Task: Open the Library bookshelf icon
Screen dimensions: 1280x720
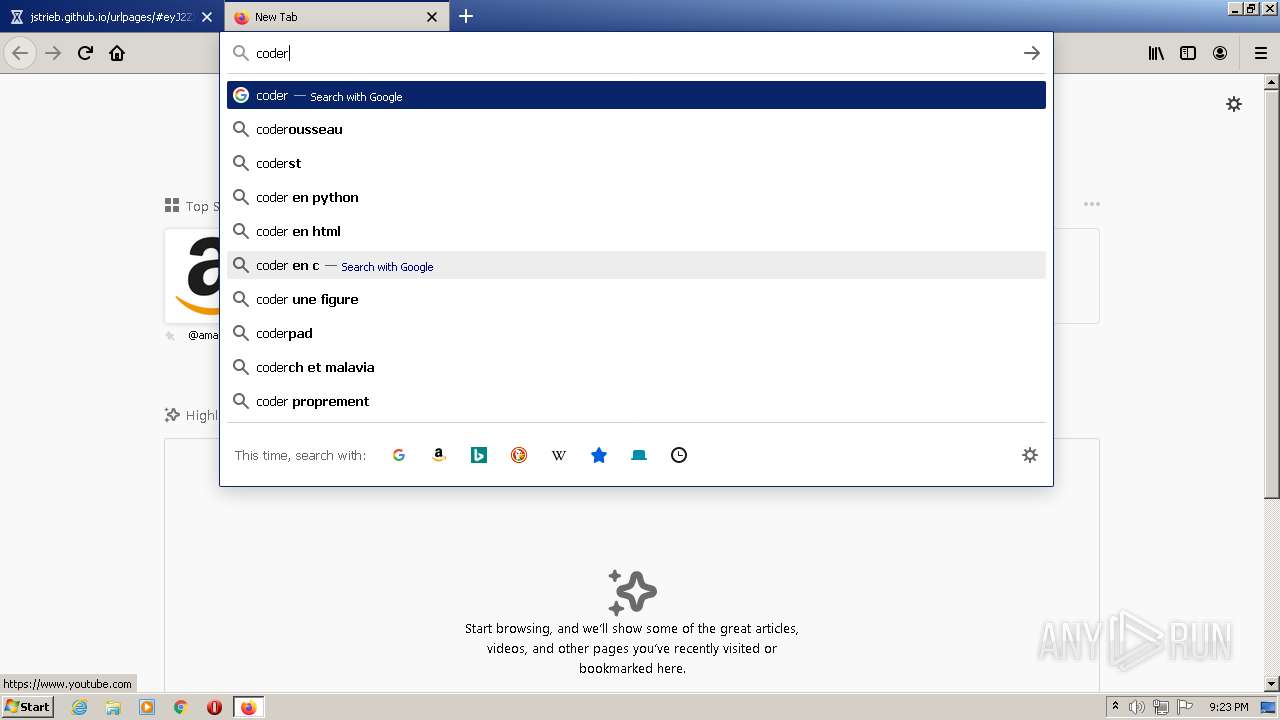Action: (1156, 53)
